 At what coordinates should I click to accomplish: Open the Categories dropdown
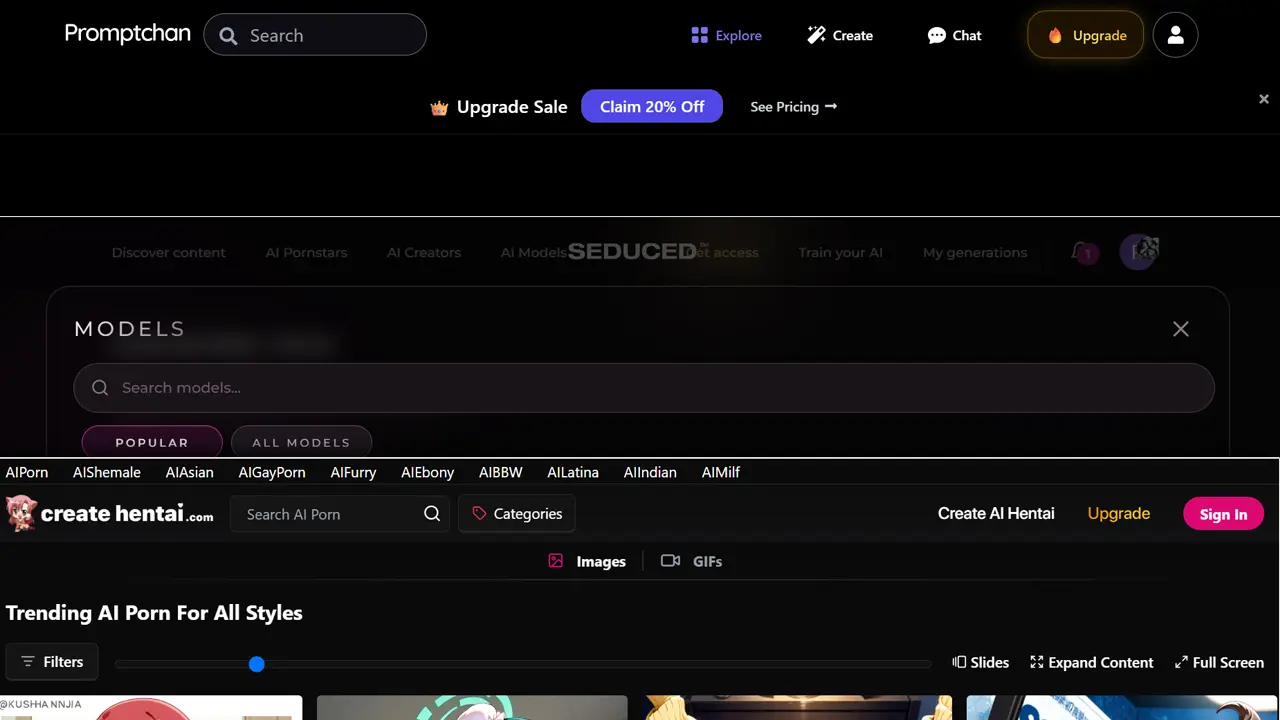[517, 513]
